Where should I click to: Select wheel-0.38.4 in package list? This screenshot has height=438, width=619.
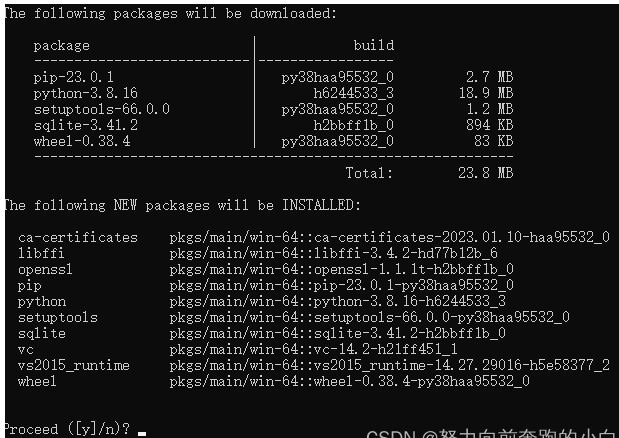pyautogui.click(x=82, y=141)
